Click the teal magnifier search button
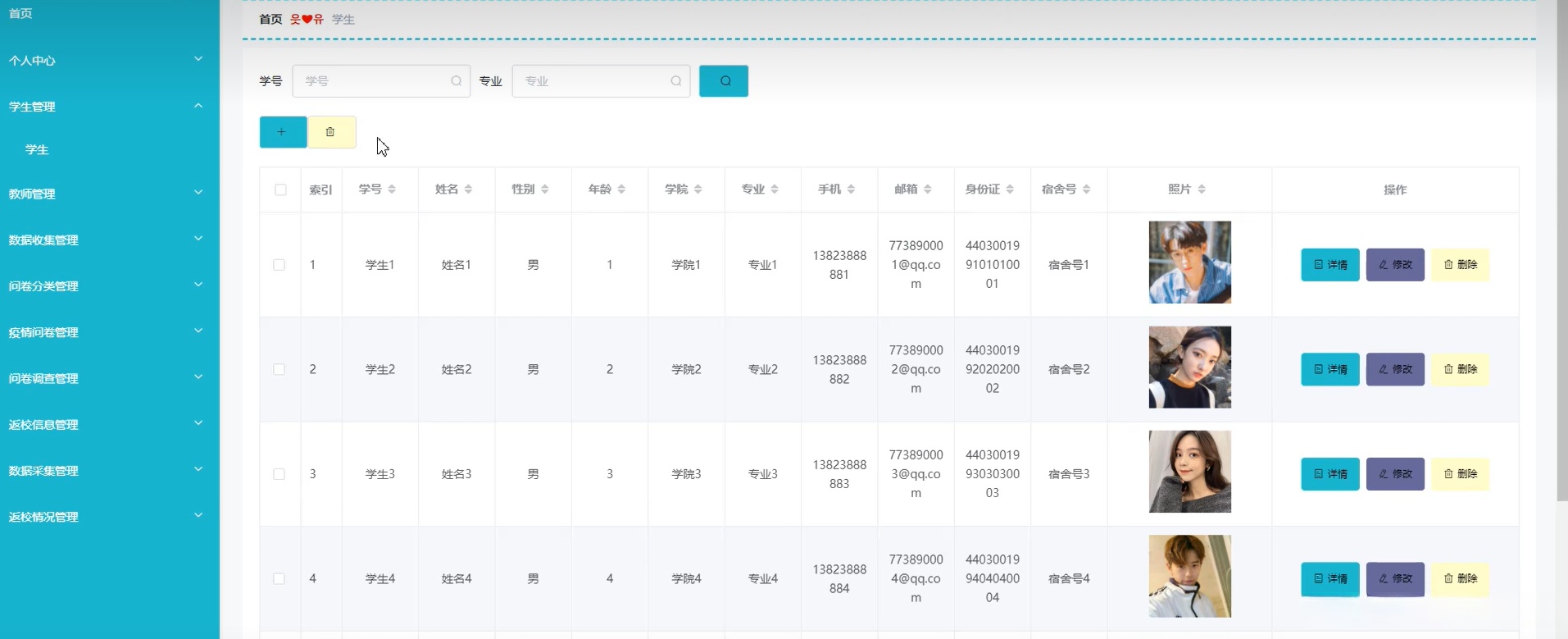 (724, 81)
